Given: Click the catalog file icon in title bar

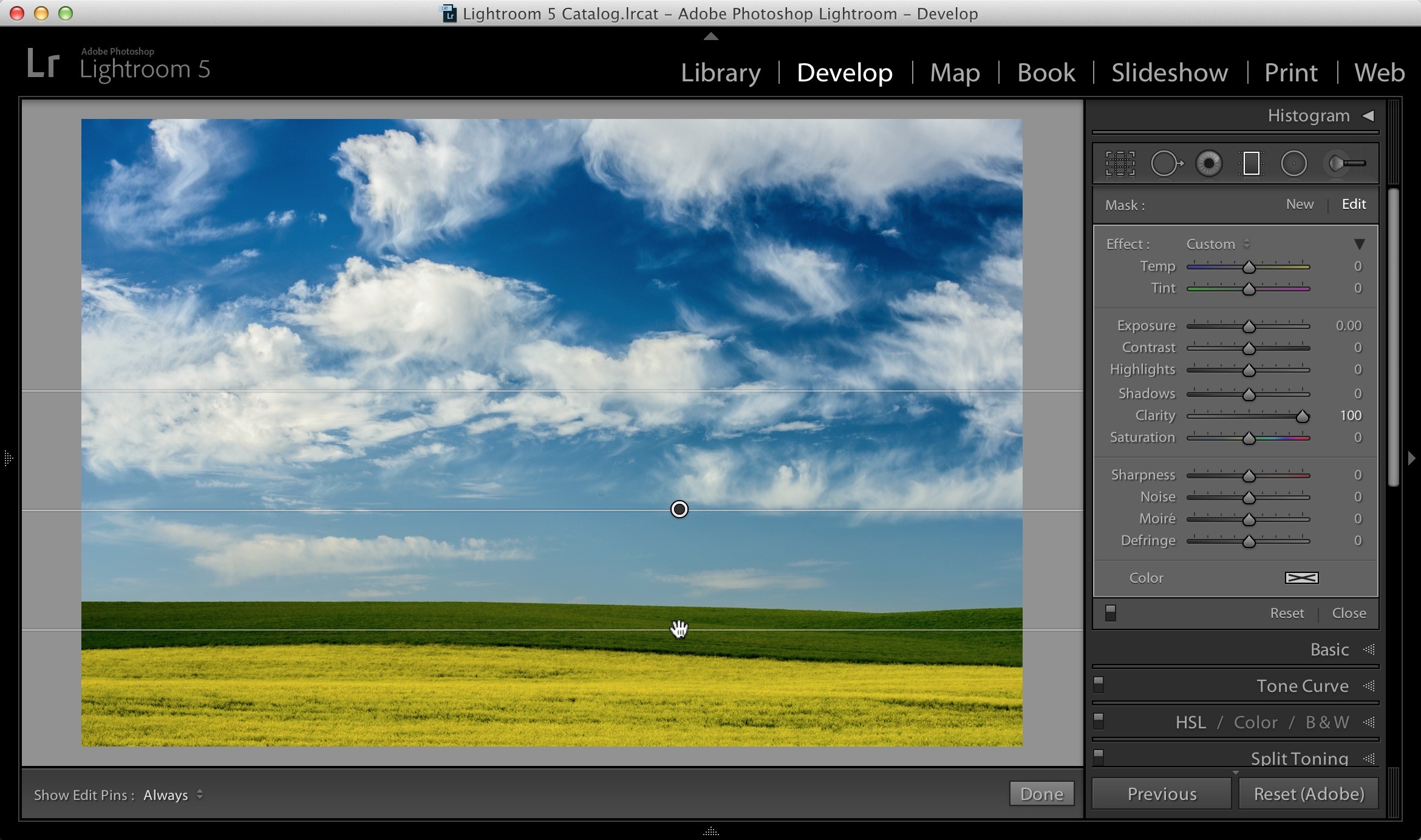Looking at the screenshot, I should [448, 13].
